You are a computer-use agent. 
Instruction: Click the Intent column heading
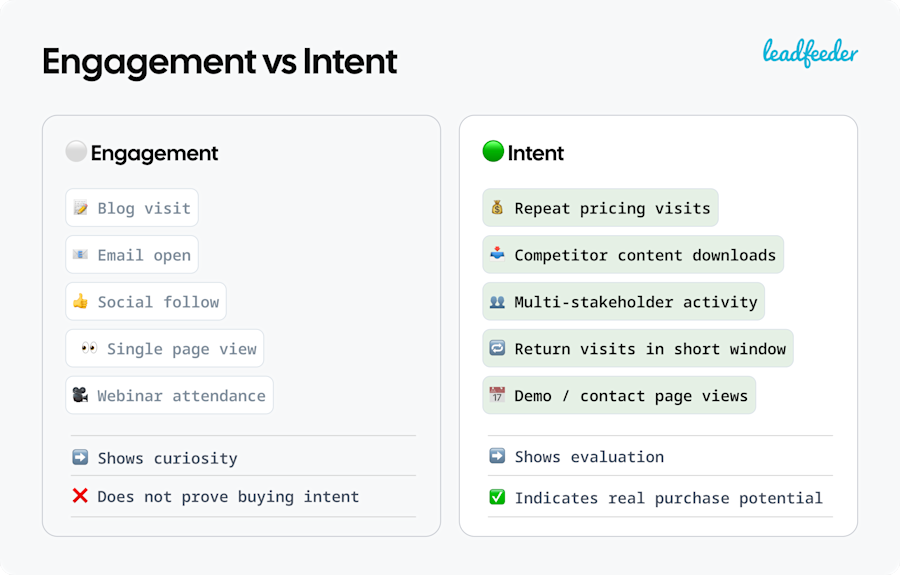coord(536,153)
